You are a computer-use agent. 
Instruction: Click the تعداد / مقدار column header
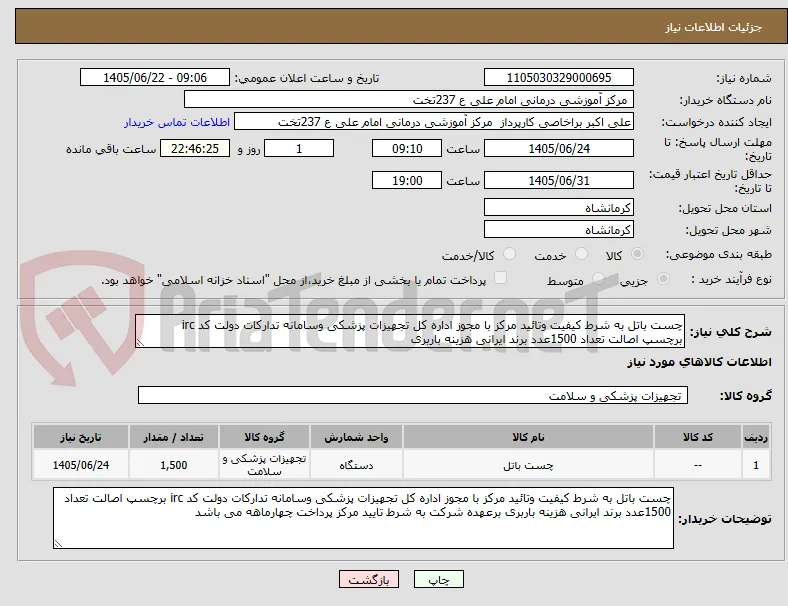tap(173, 437)
